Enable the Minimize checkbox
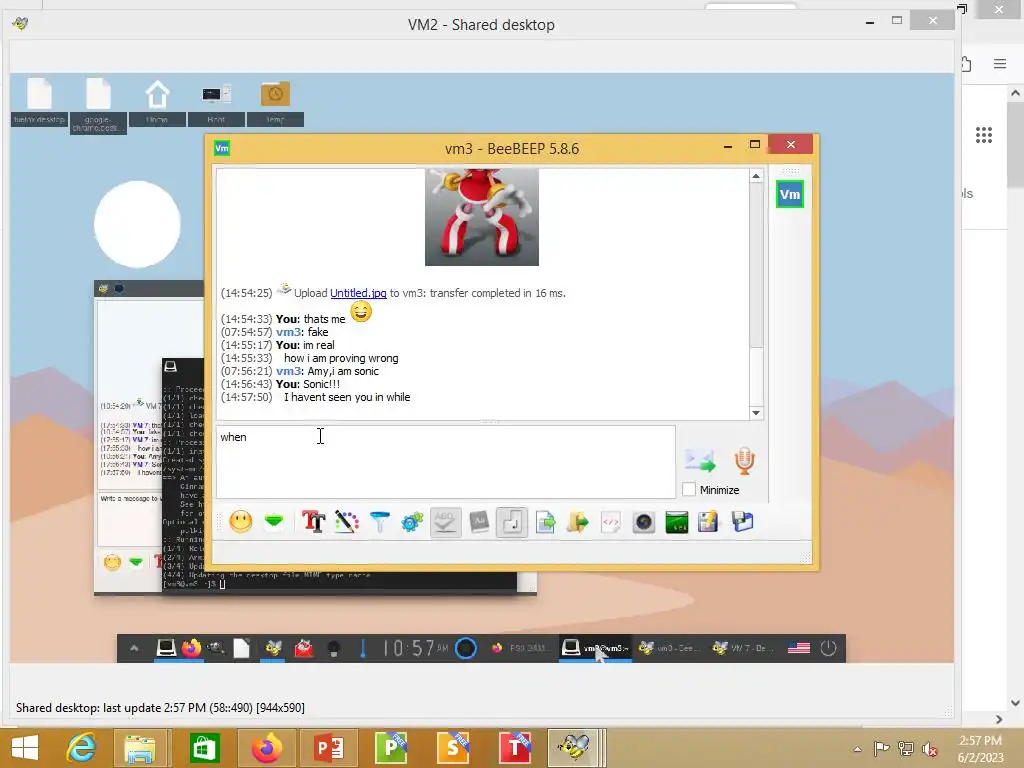 pyautogui.click(x=689, y=490)
